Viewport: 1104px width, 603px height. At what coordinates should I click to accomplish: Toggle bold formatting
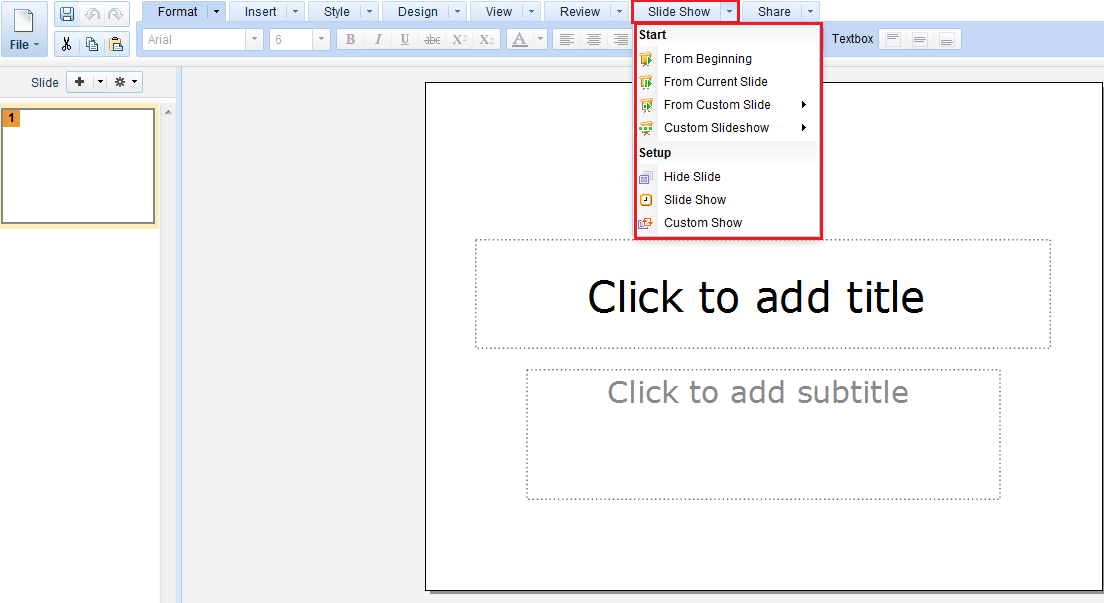[350, 39]
